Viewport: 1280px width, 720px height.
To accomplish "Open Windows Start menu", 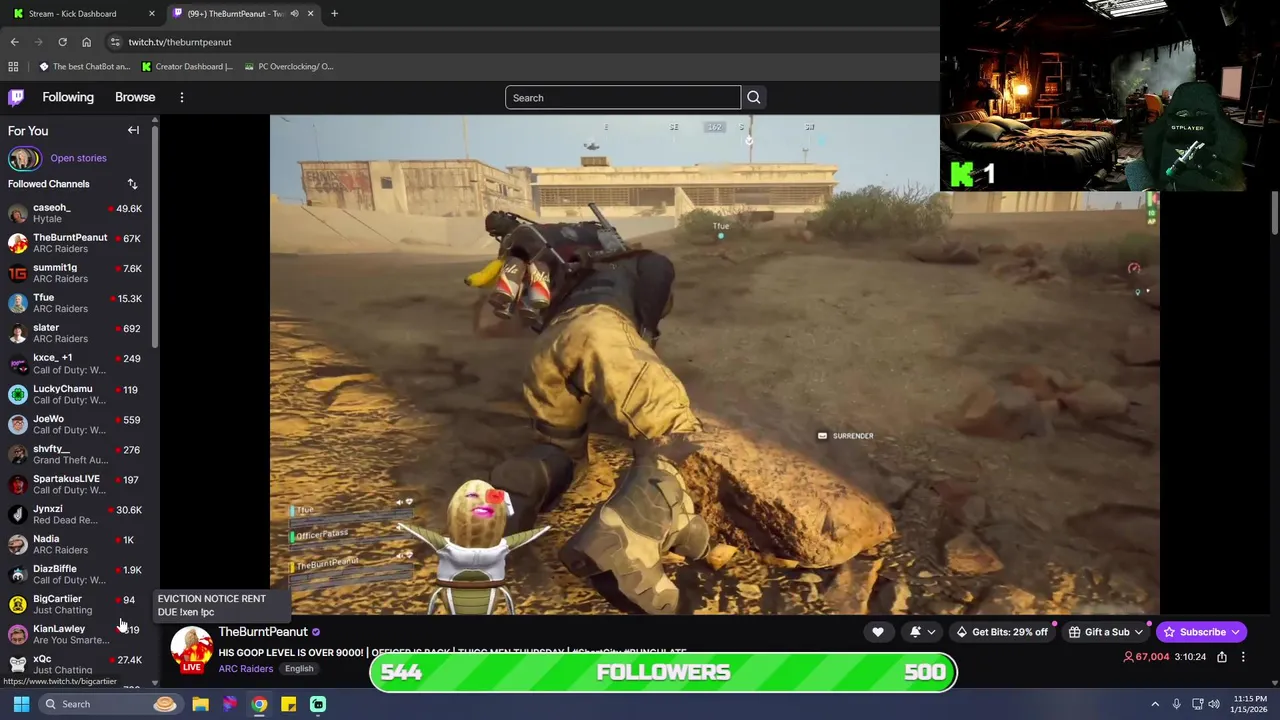I will coord(21,704).
